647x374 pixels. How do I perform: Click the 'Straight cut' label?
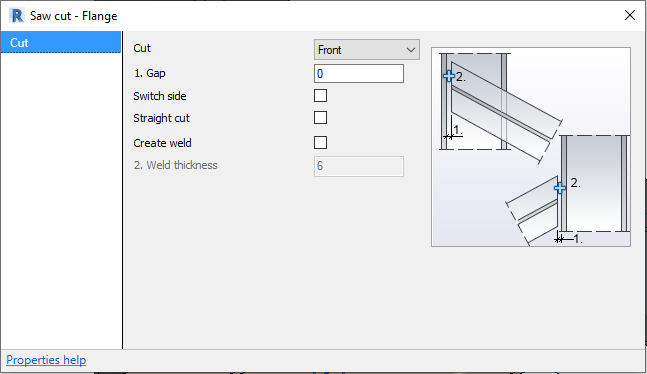pos(161,118)
